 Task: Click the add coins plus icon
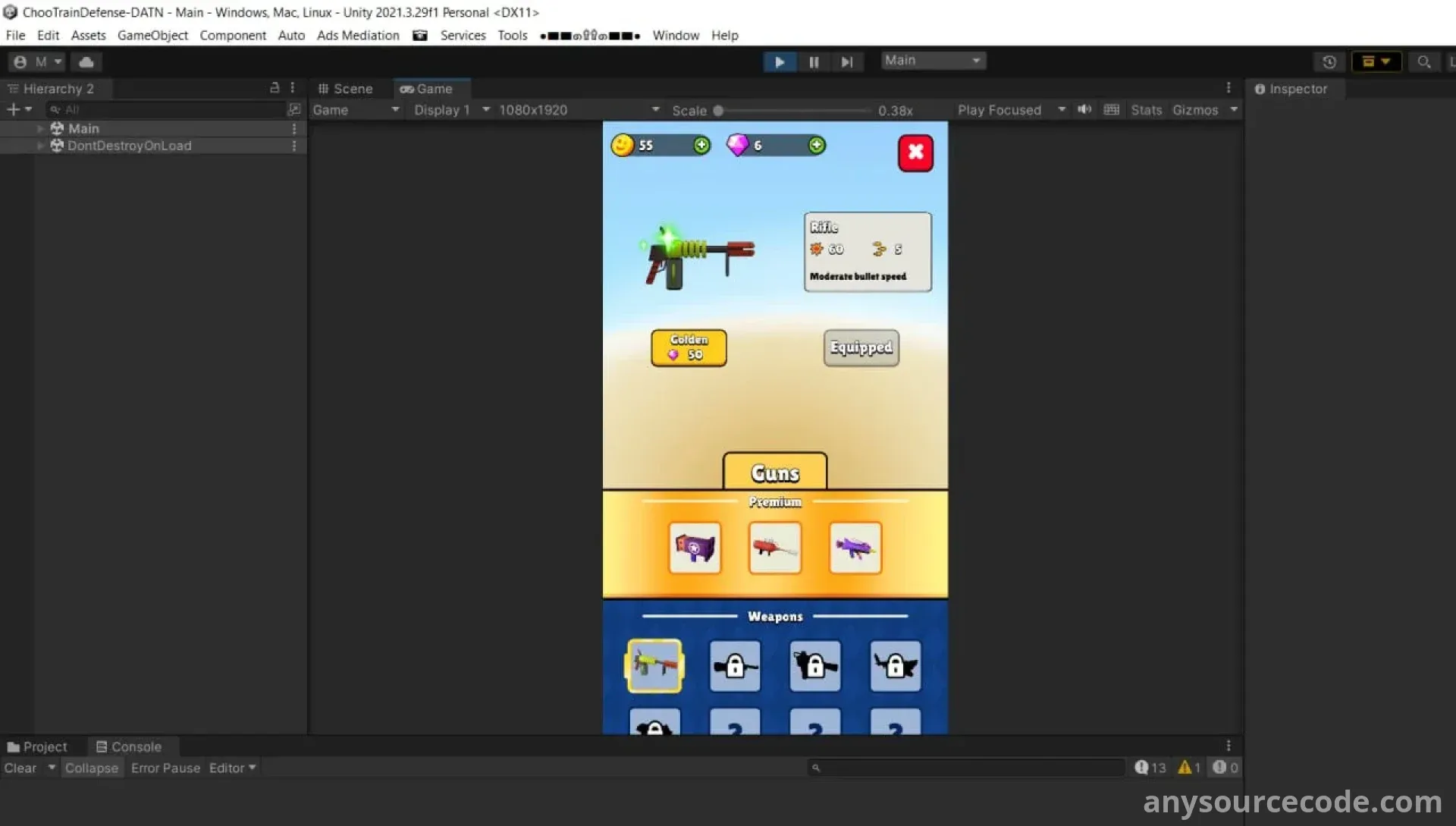[701, 145]
